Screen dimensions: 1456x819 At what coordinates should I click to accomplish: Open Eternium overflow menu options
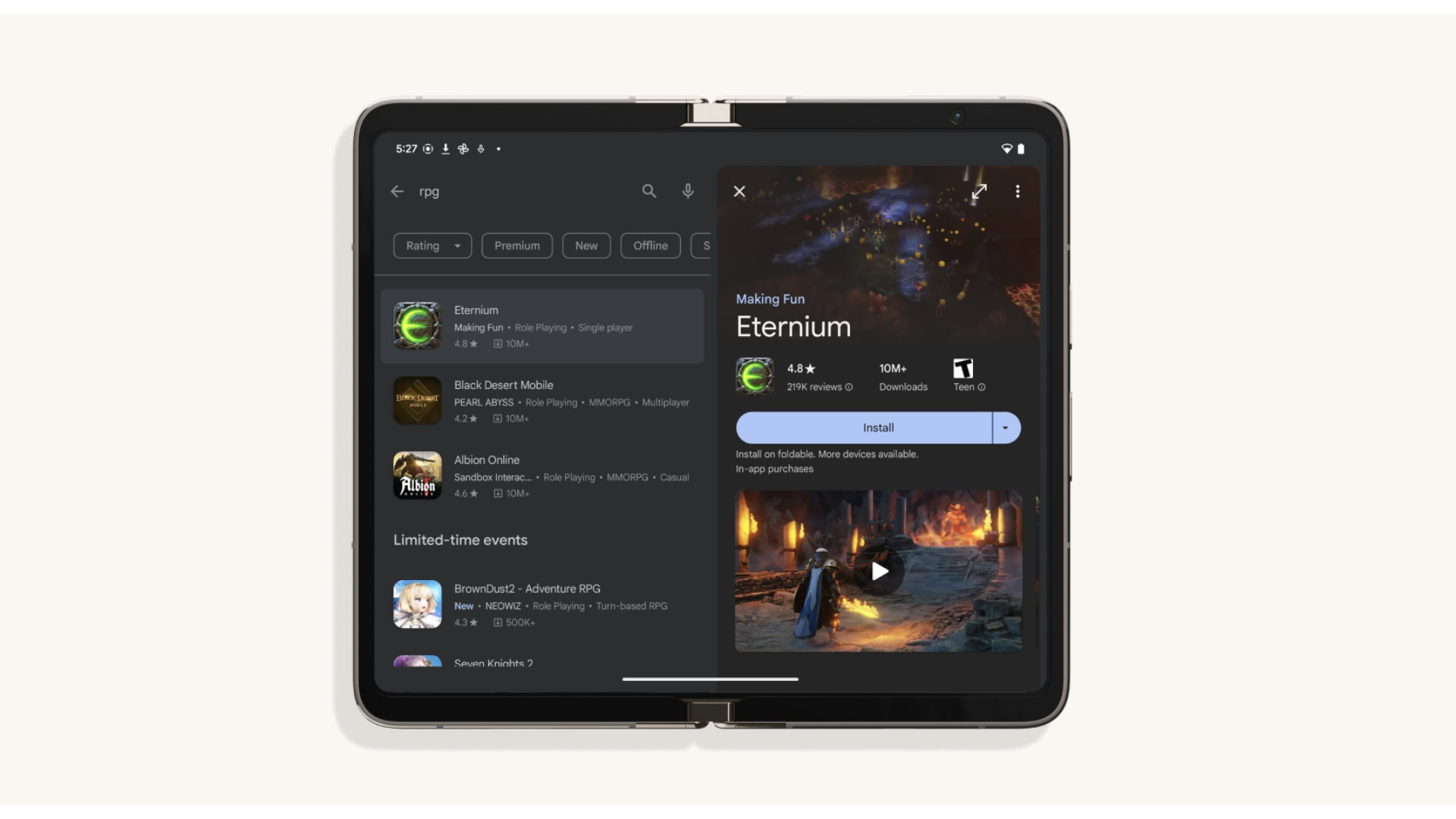[x=1018, y=191]
